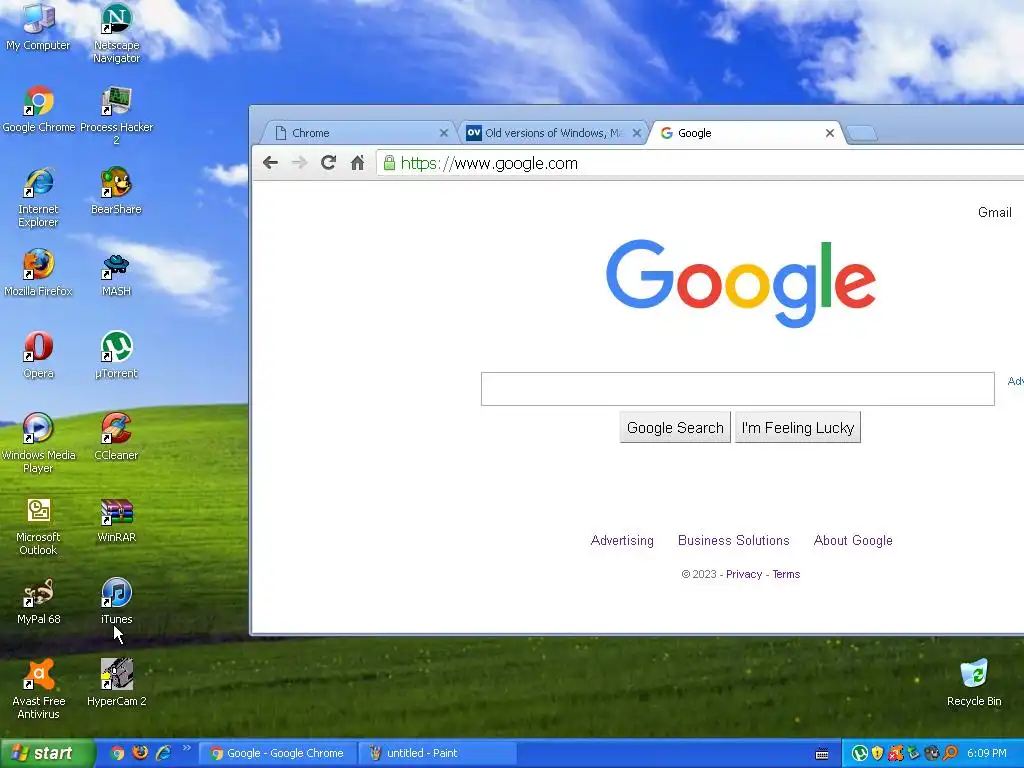
Task: Open the Advertising link
Action: pos(622,541)
